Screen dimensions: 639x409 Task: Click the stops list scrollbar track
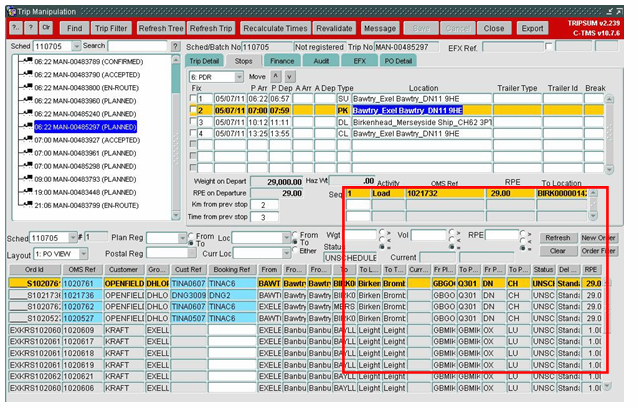(609, 134)
